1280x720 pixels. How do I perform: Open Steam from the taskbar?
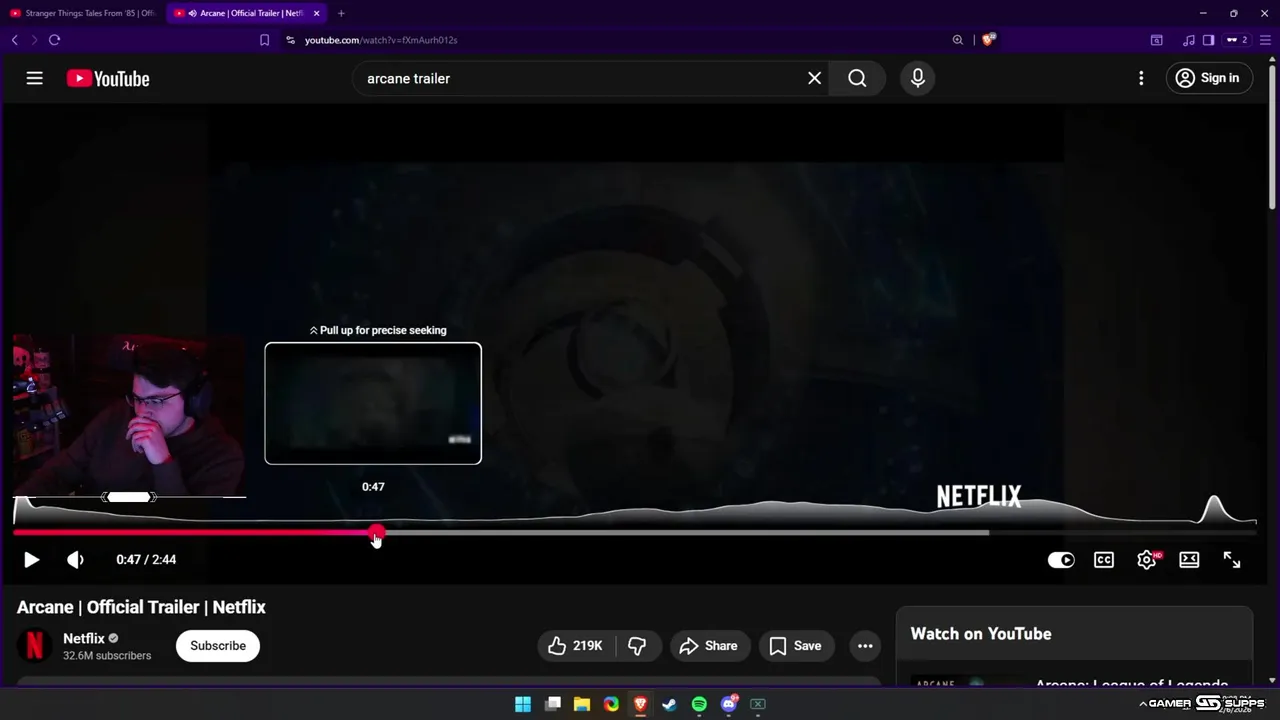pos(669,704)
